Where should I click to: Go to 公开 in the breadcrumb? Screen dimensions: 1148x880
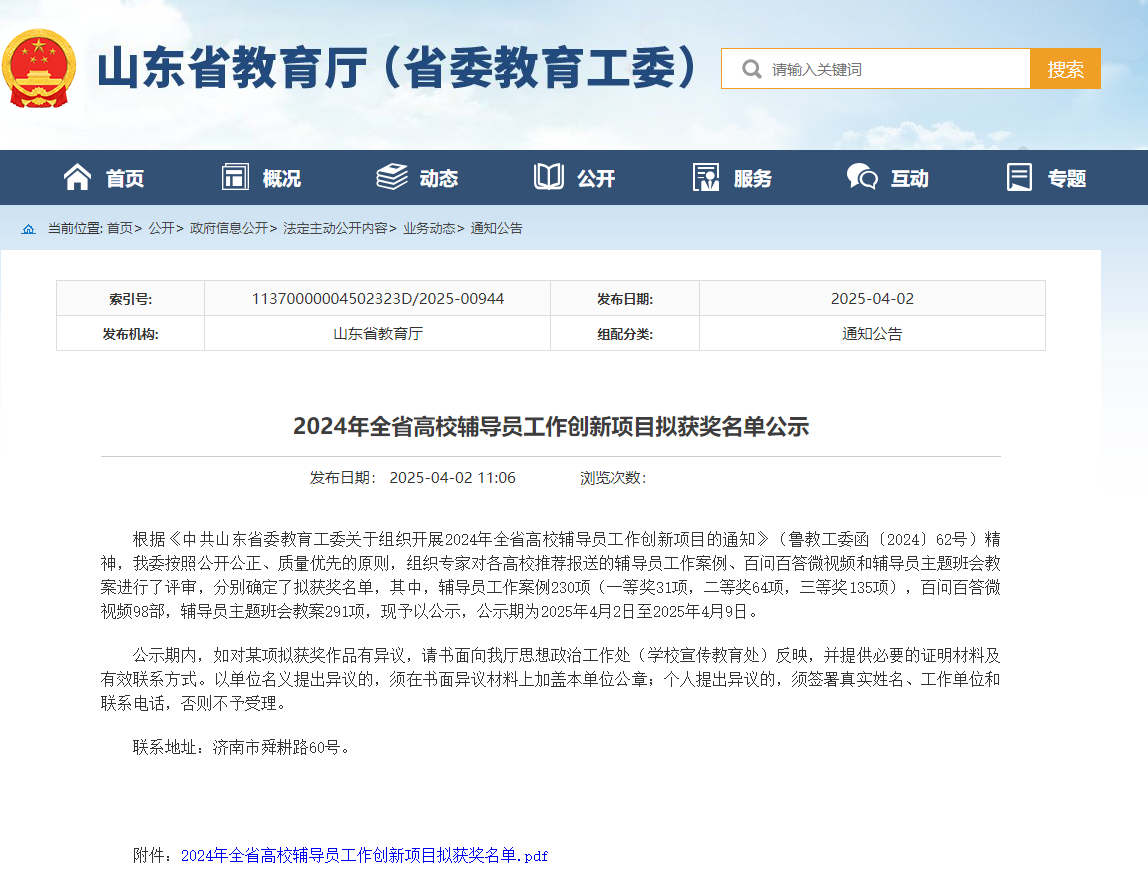click(x=162, y=228)
